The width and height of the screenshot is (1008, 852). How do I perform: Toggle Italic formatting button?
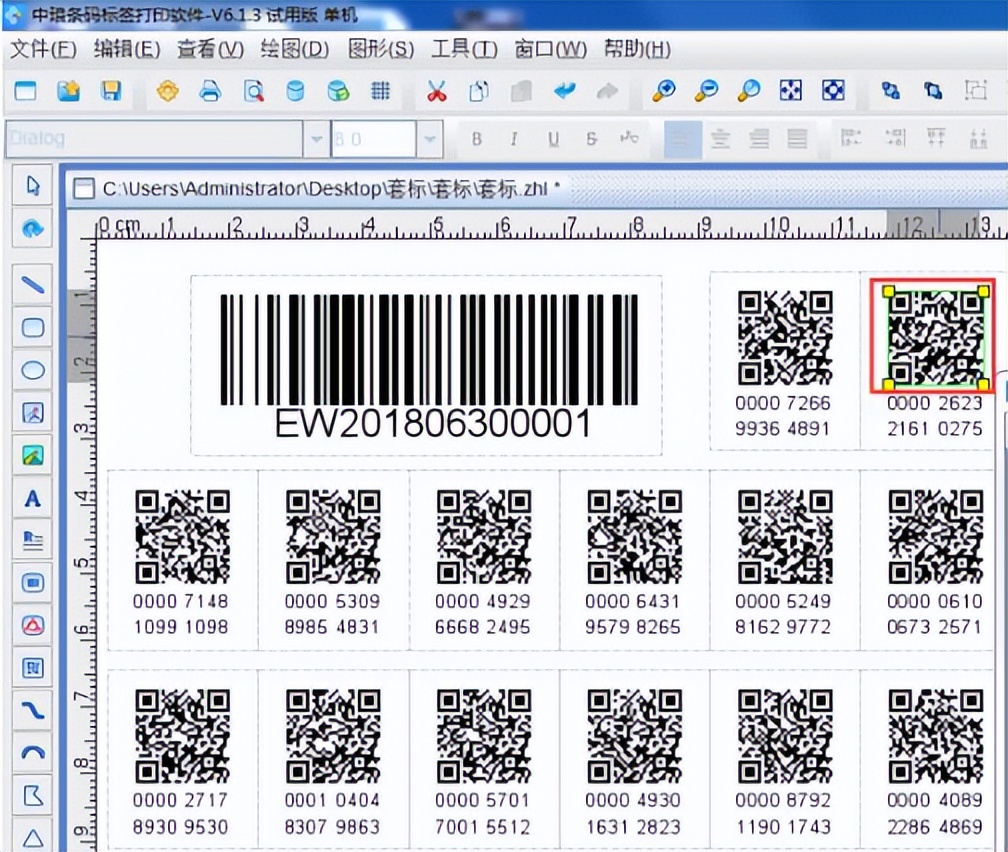point(514,138)
